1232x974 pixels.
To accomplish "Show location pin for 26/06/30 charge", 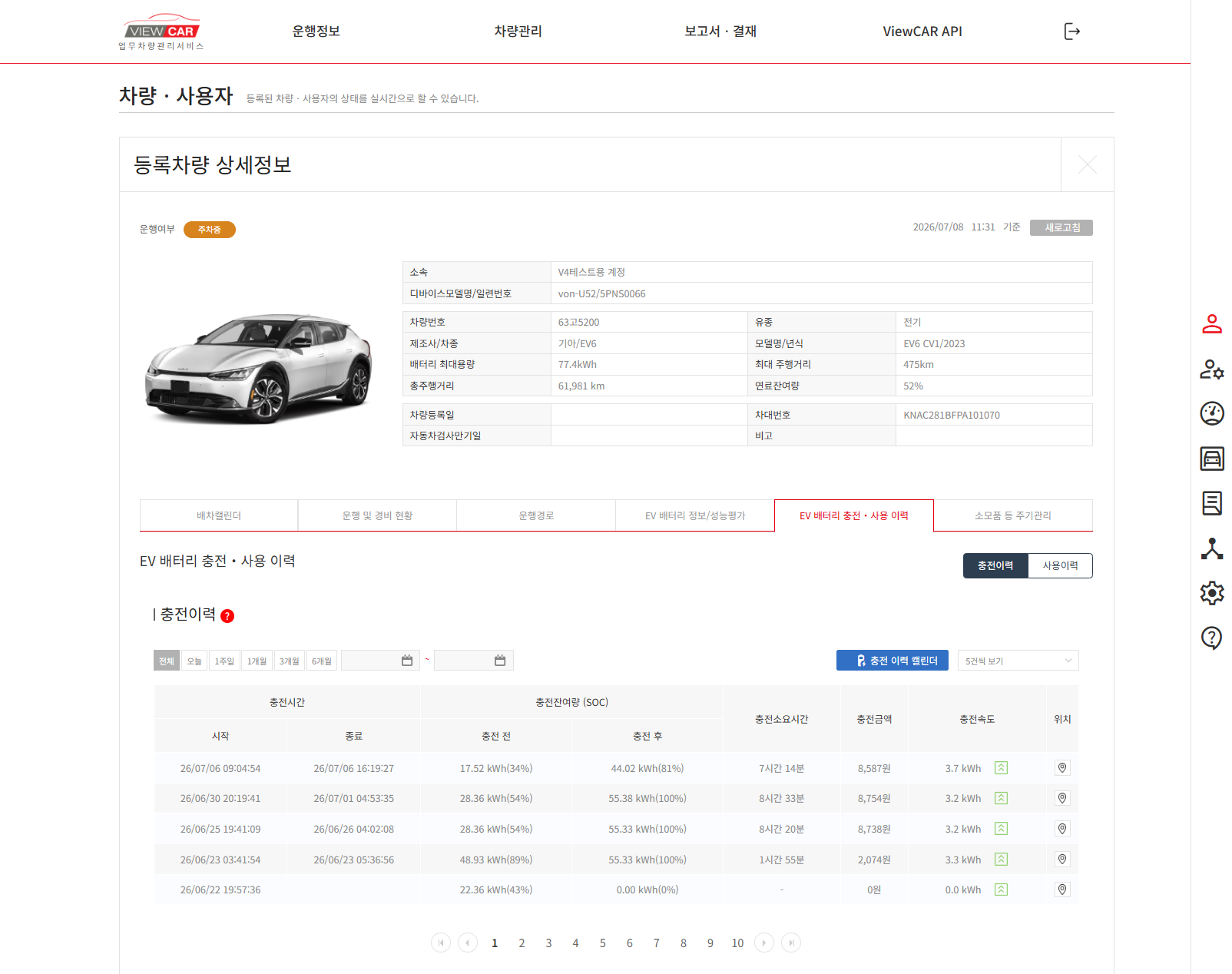I will pyautogui.click(x=1062, y=798).
